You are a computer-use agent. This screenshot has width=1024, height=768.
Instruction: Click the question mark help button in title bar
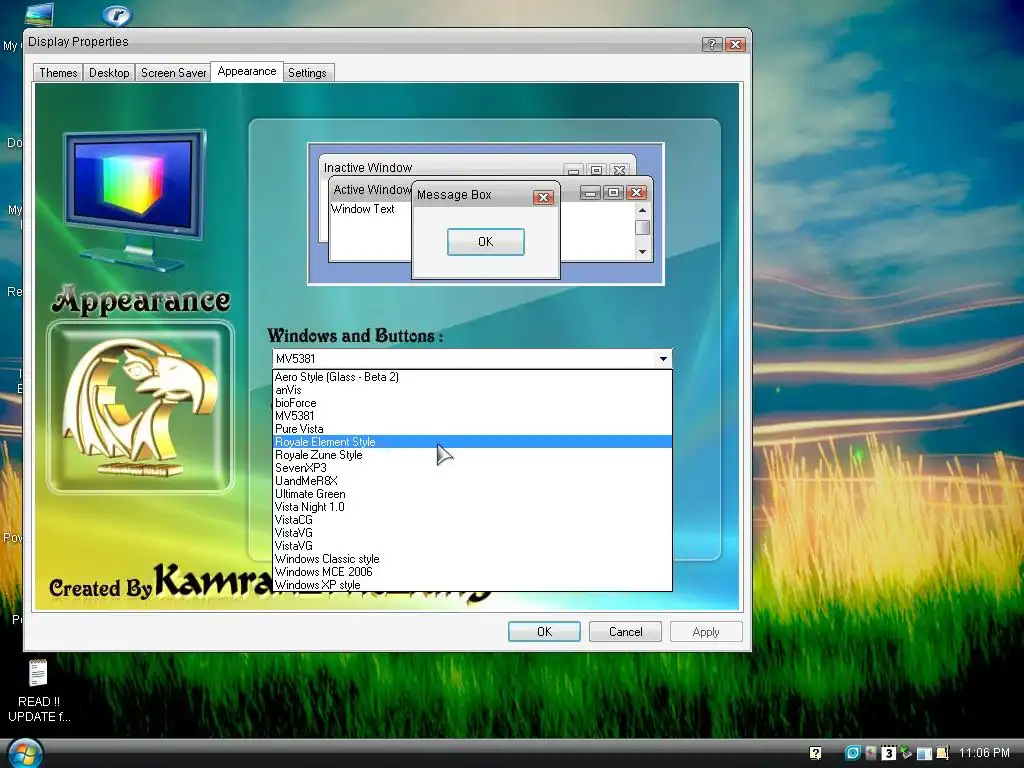click(712, 44)
